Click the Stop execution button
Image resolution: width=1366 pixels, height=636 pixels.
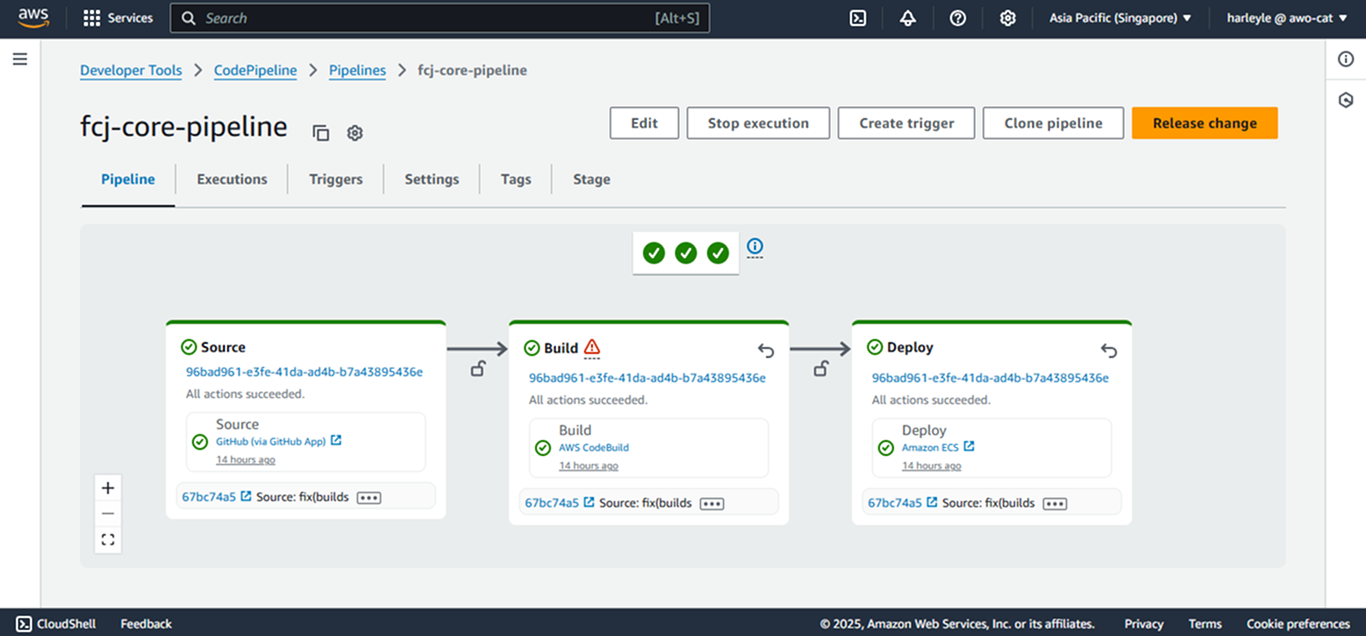click(x=758, y=123)
